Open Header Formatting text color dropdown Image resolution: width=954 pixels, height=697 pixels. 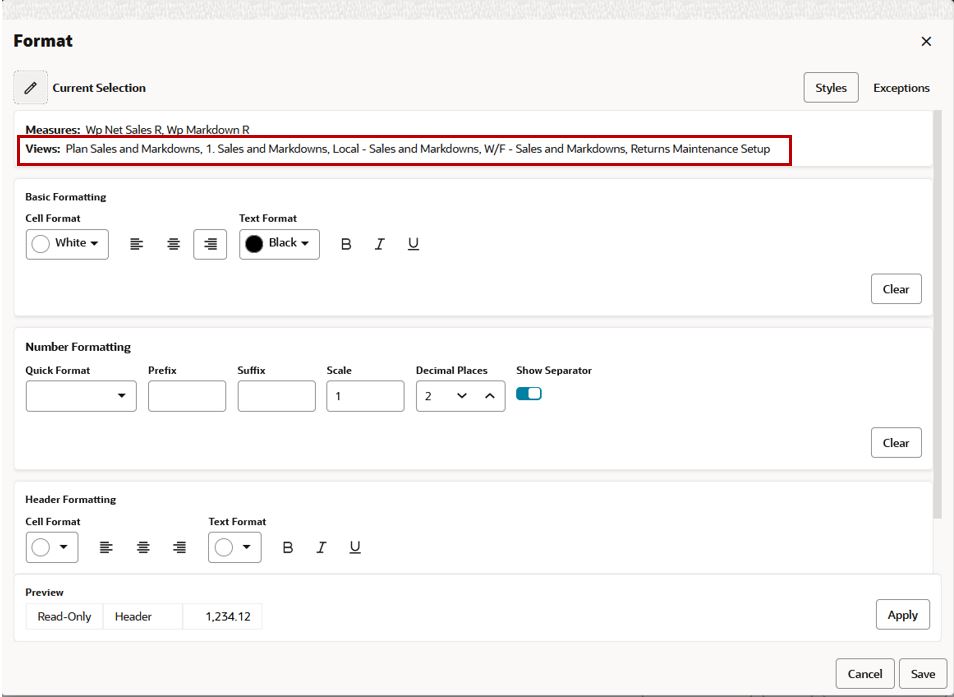coord(235,547)
